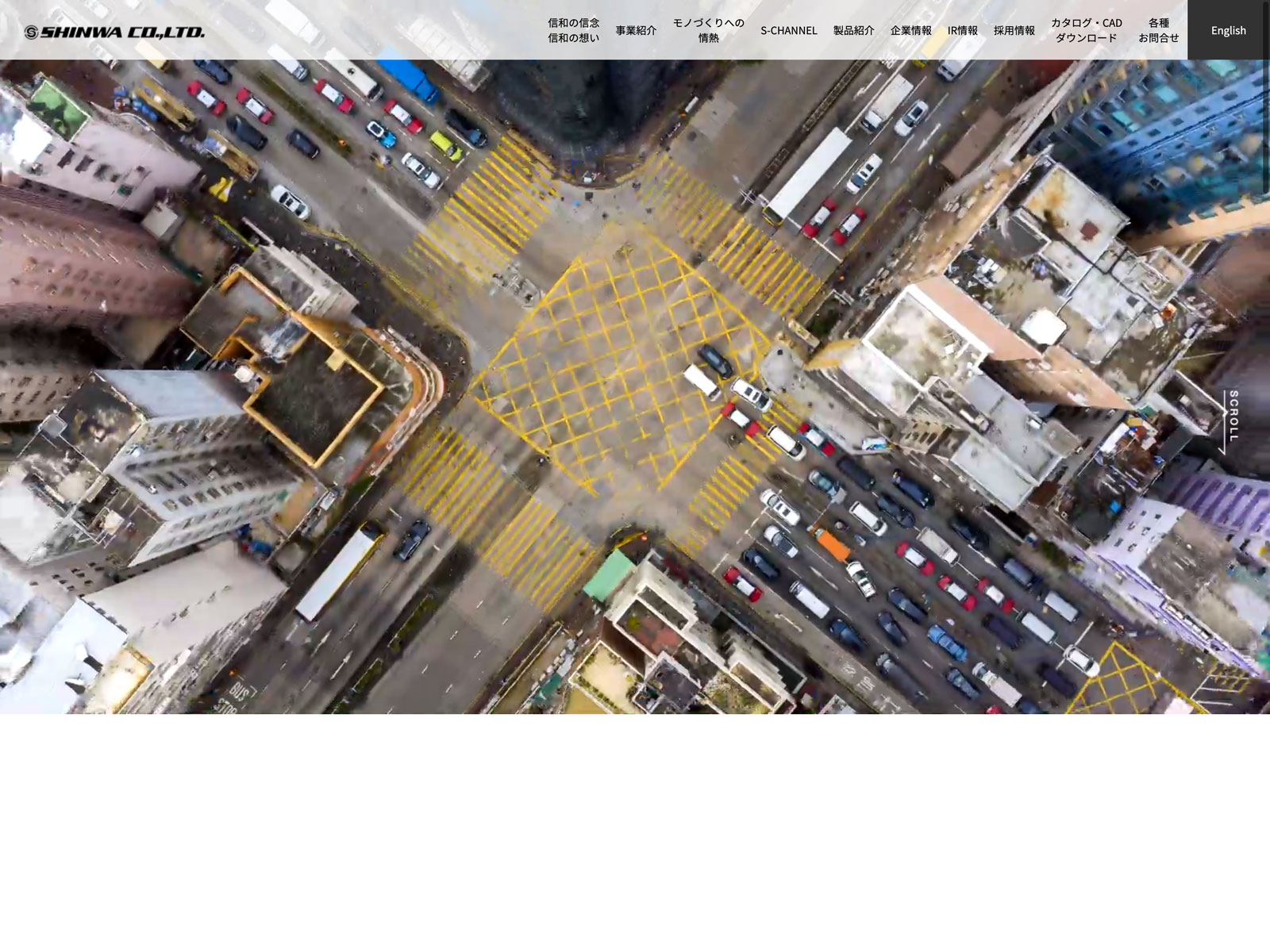Click 各種お問合せ contact link

point(1158,30)
